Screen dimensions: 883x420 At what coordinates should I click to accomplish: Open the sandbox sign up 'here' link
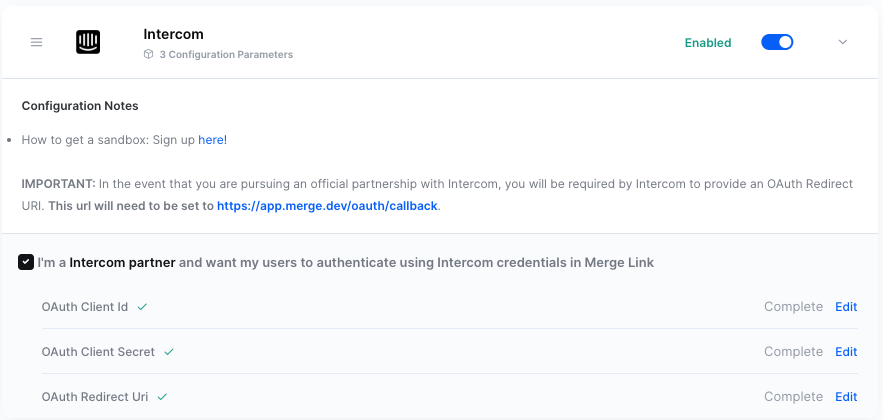pyautogui.click(x=211, y=140)
